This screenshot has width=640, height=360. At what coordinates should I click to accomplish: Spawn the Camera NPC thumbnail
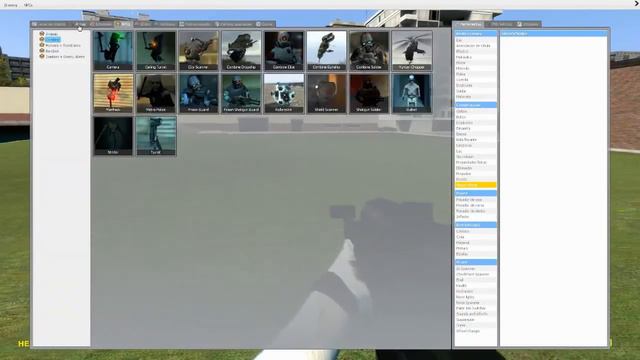(x=113, y=51)
